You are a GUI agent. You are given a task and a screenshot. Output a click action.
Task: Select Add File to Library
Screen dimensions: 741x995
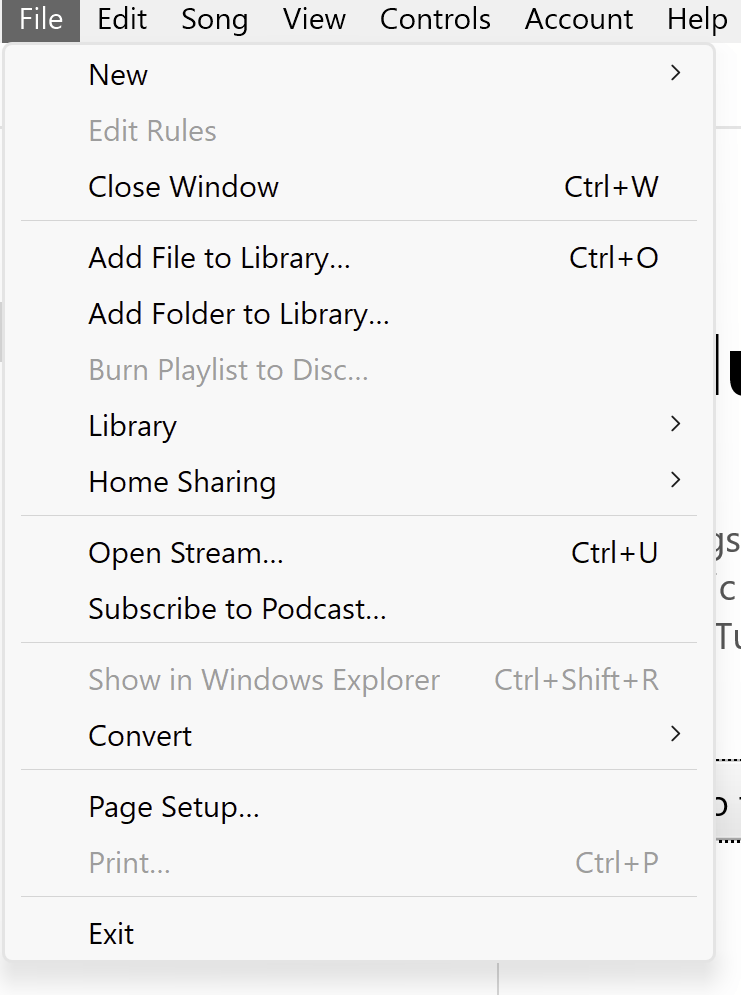point(219,258)
